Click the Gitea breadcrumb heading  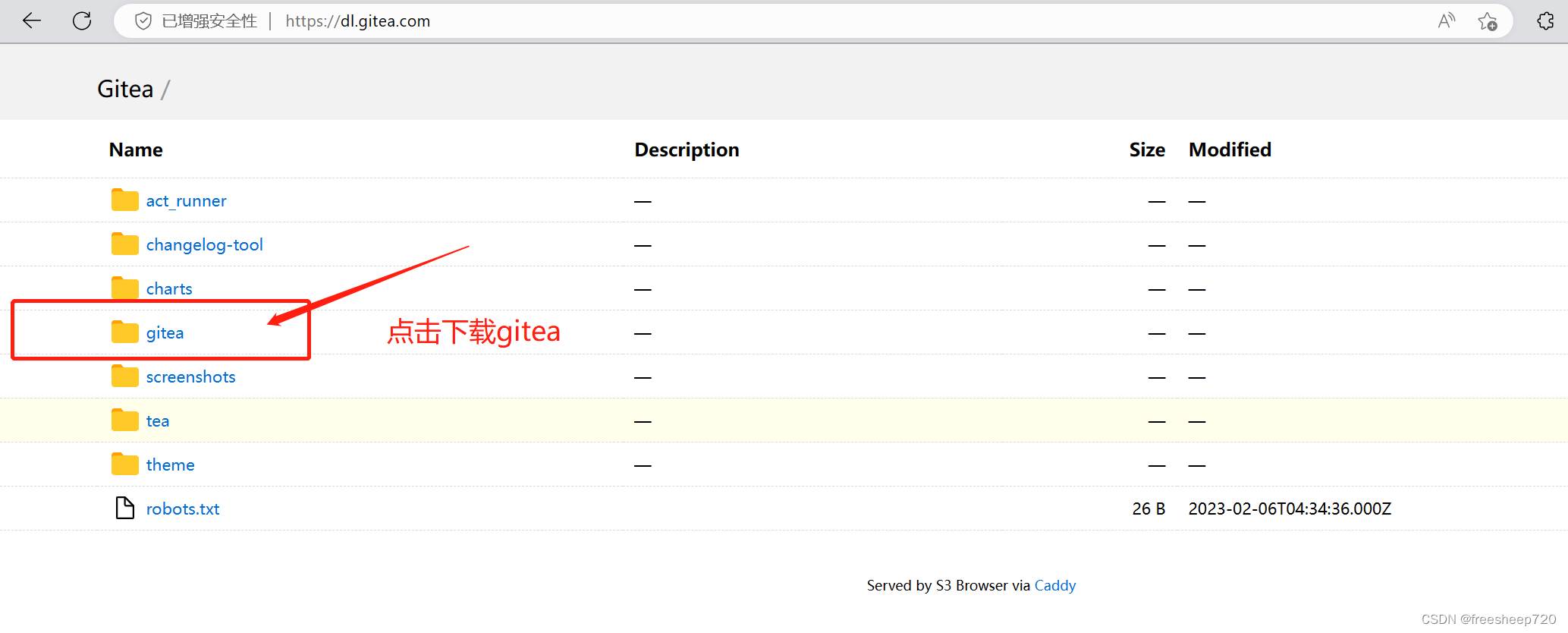[125, 89]
